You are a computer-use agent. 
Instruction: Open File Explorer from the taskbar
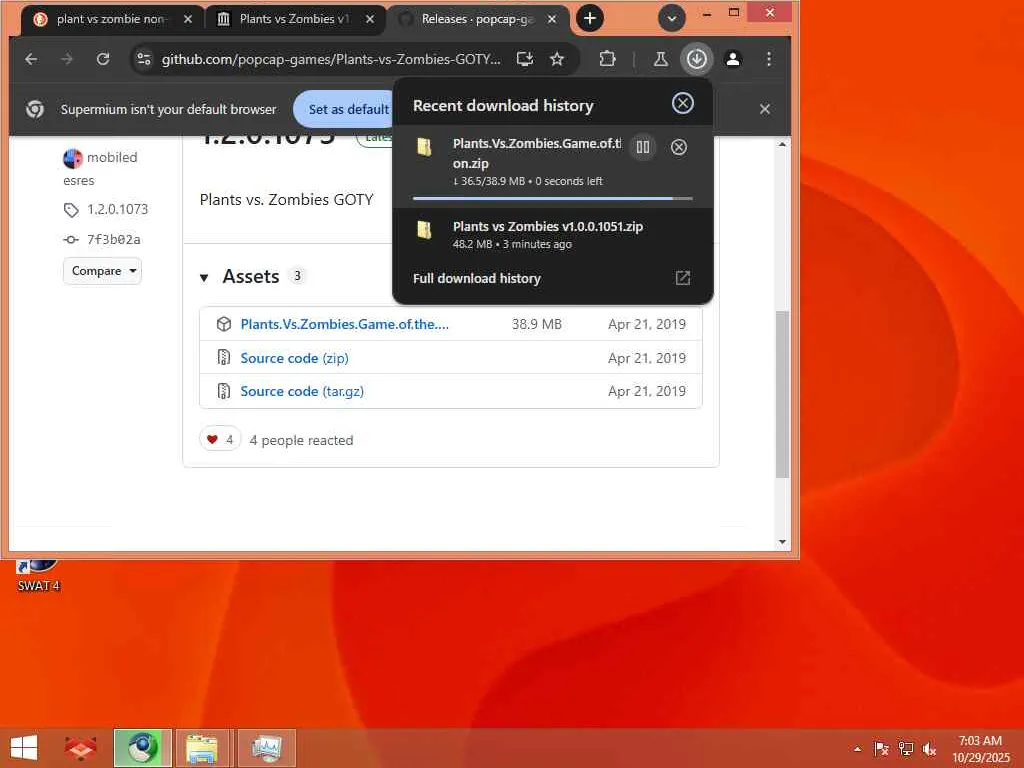[x=202, y=748]
